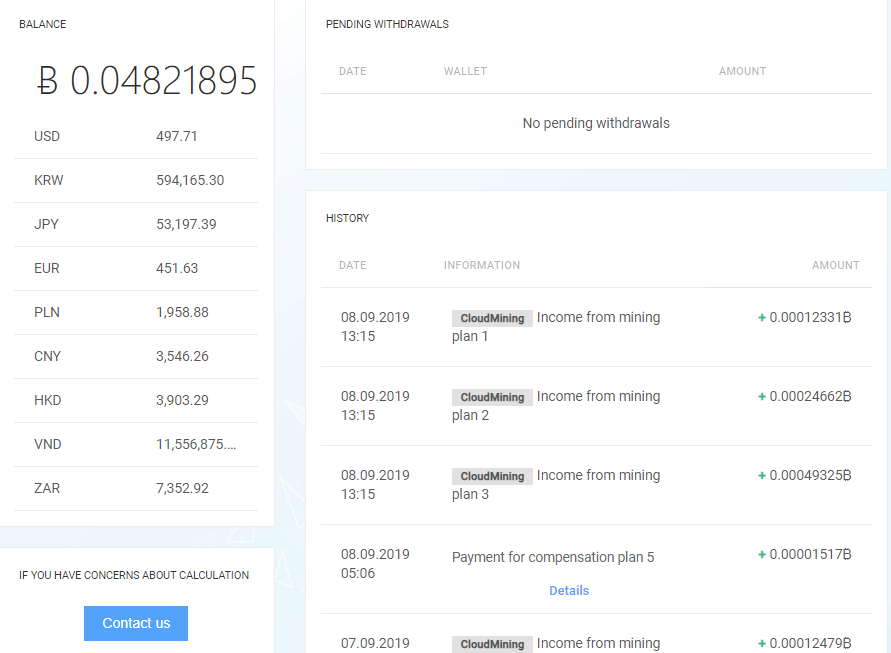The height and width of the screenshot is (653, 891).
Task: Click the CNY value 3,546.26
Action: [x=182, y=356]
